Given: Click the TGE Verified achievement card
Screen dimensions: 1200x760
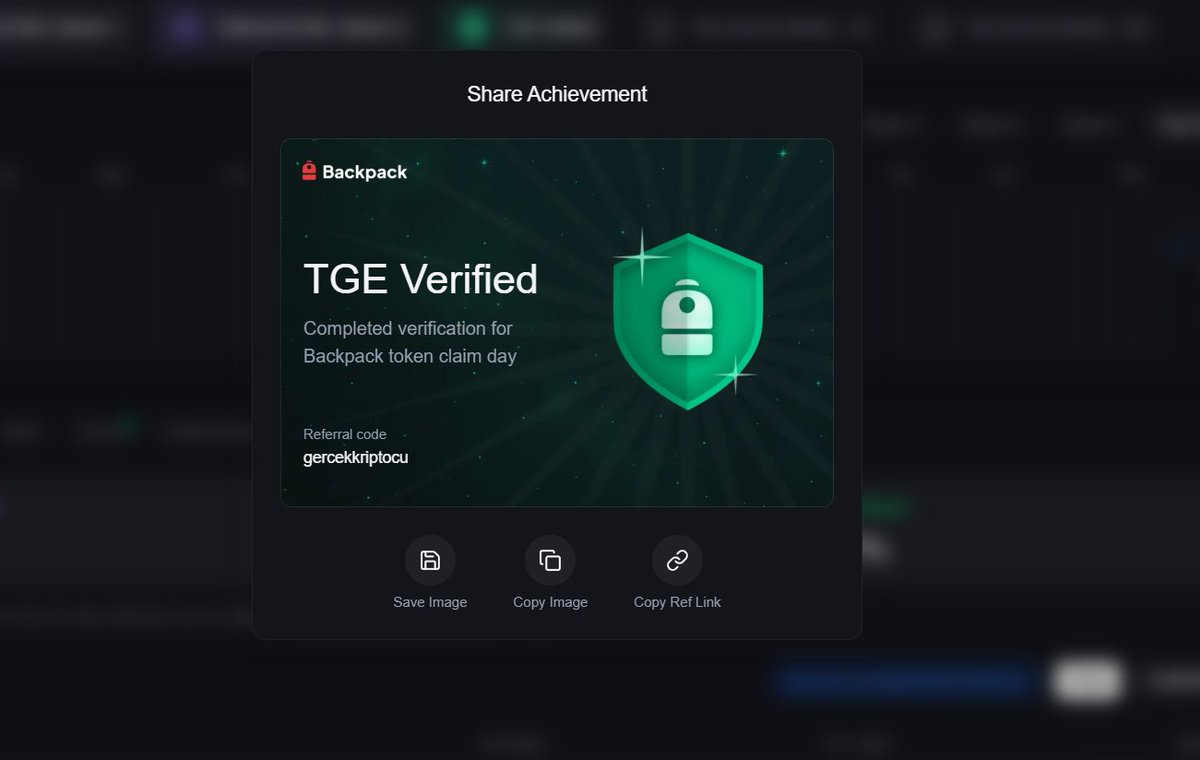Looking at the screenshot, I should tap(557, 321).
